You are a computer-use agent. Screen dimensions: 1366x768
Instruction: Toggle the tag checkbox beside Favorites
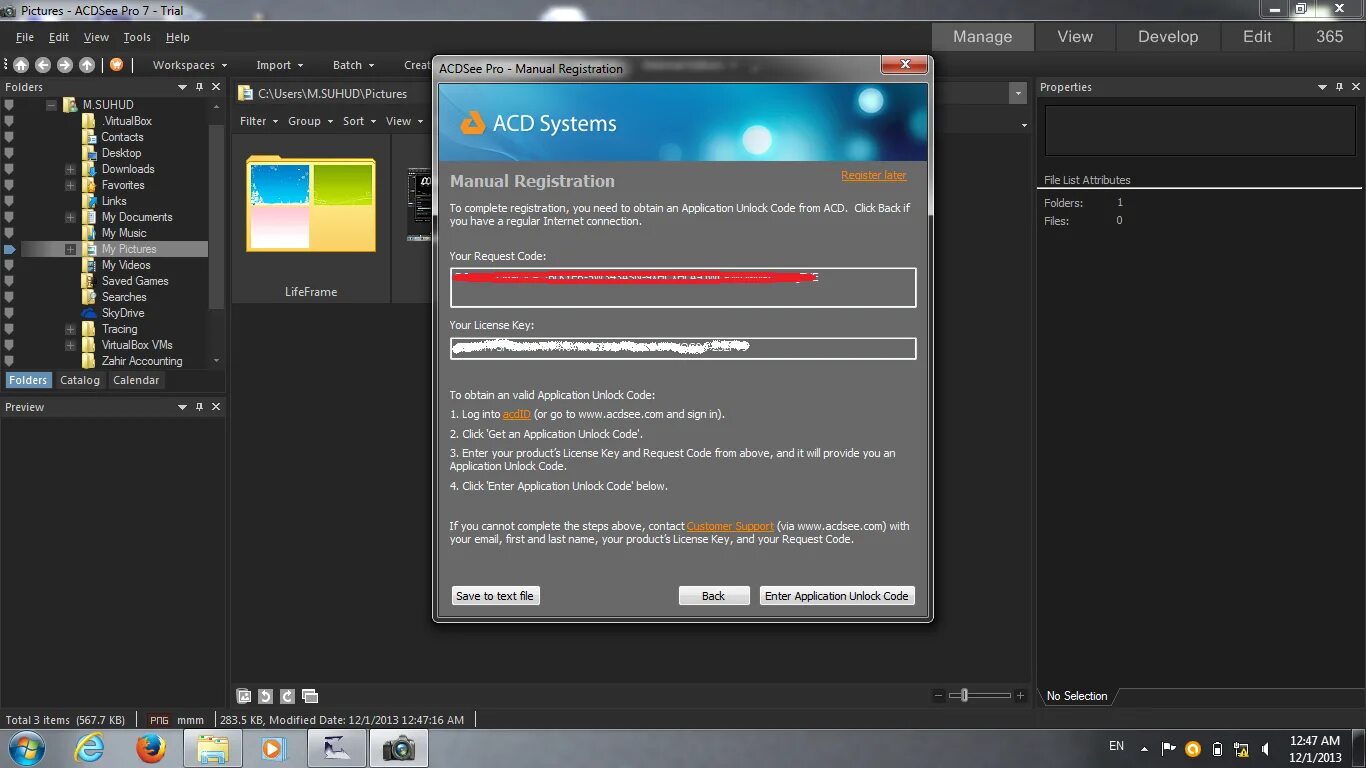9,185
